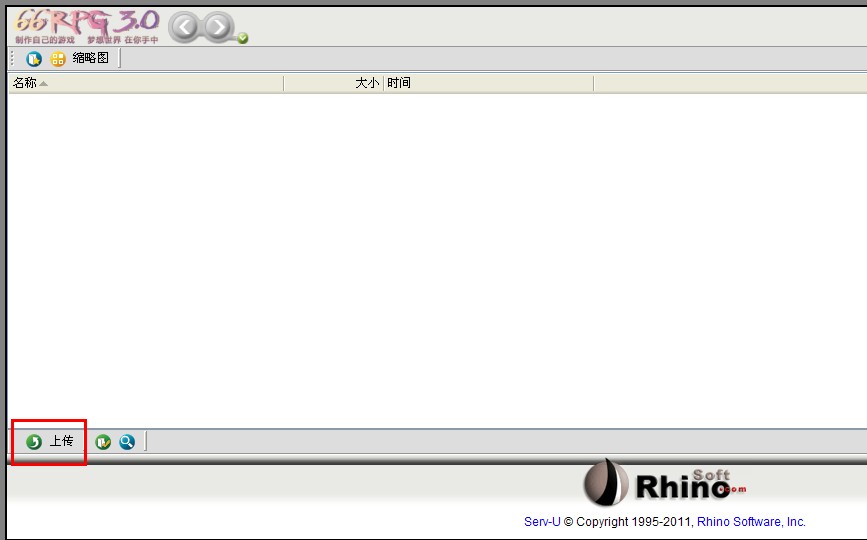Click the 66RPG 3.0 logo
The height and width of the screenshot is (540, 867).
pyautogui.click(x=87, y=27)
